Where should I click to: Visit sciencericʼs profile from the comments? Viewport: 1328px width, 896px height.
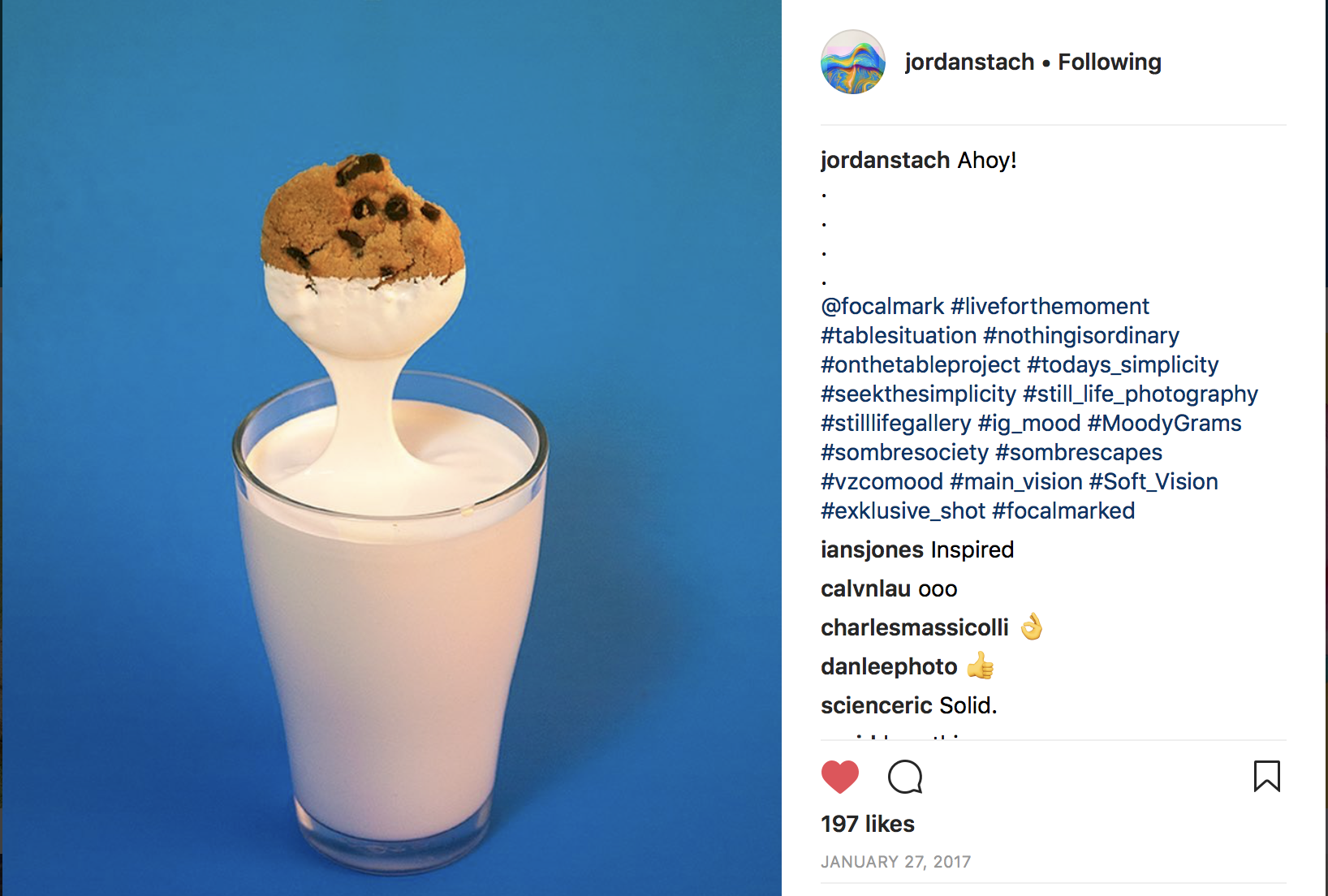click(x=877, y=705)
